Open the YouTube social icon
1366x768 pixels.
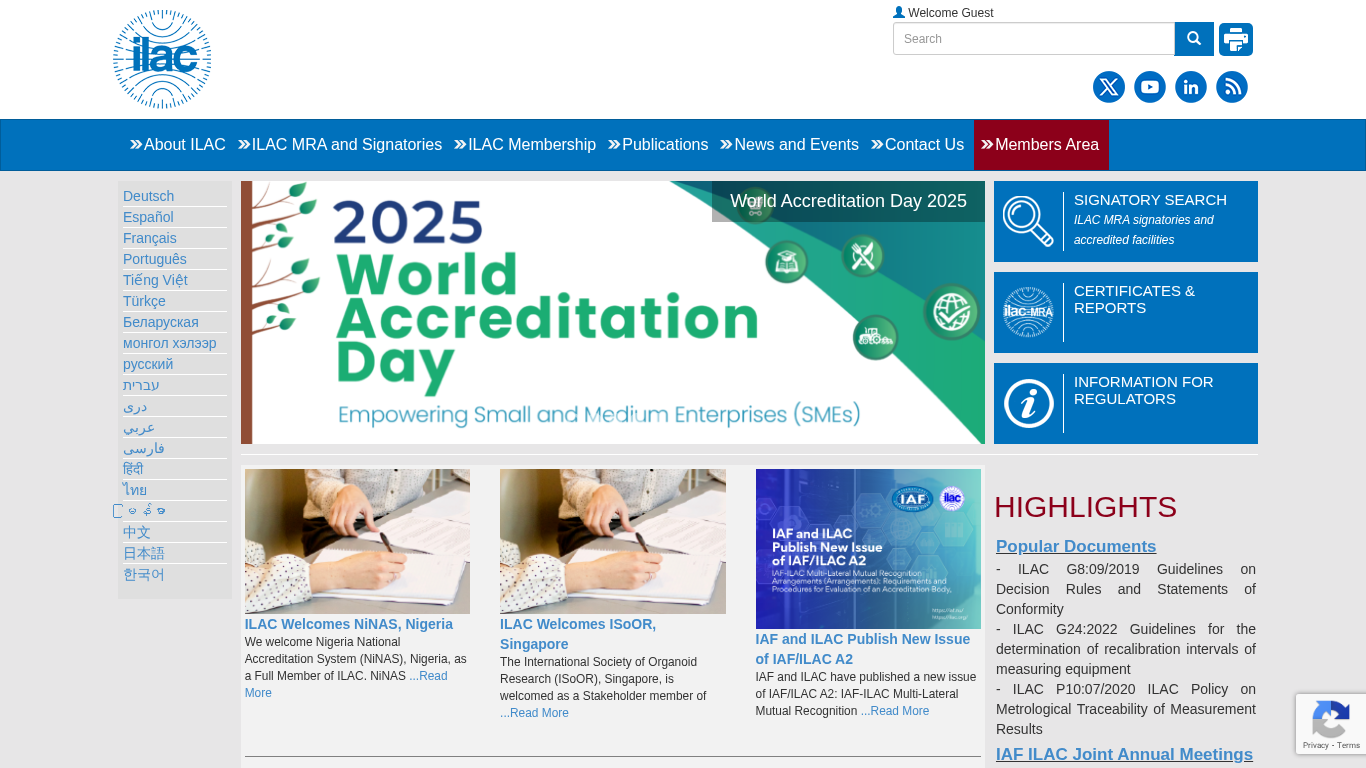[1150, 87]
